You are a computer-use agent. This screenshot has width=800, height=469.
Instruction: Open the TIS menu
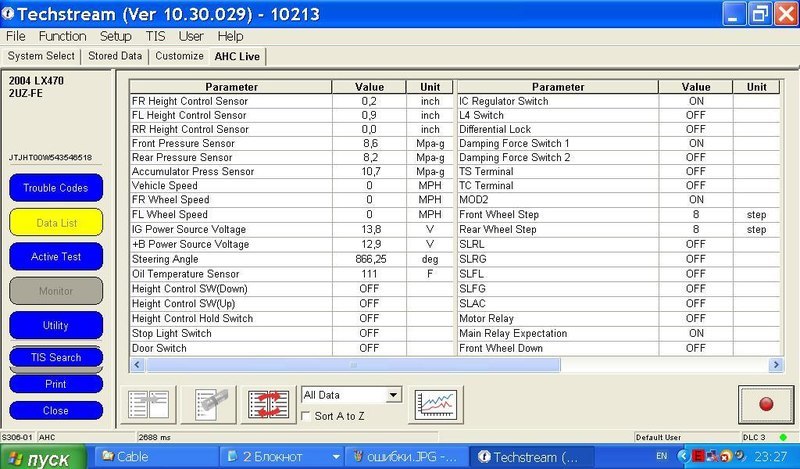point(154,36)
